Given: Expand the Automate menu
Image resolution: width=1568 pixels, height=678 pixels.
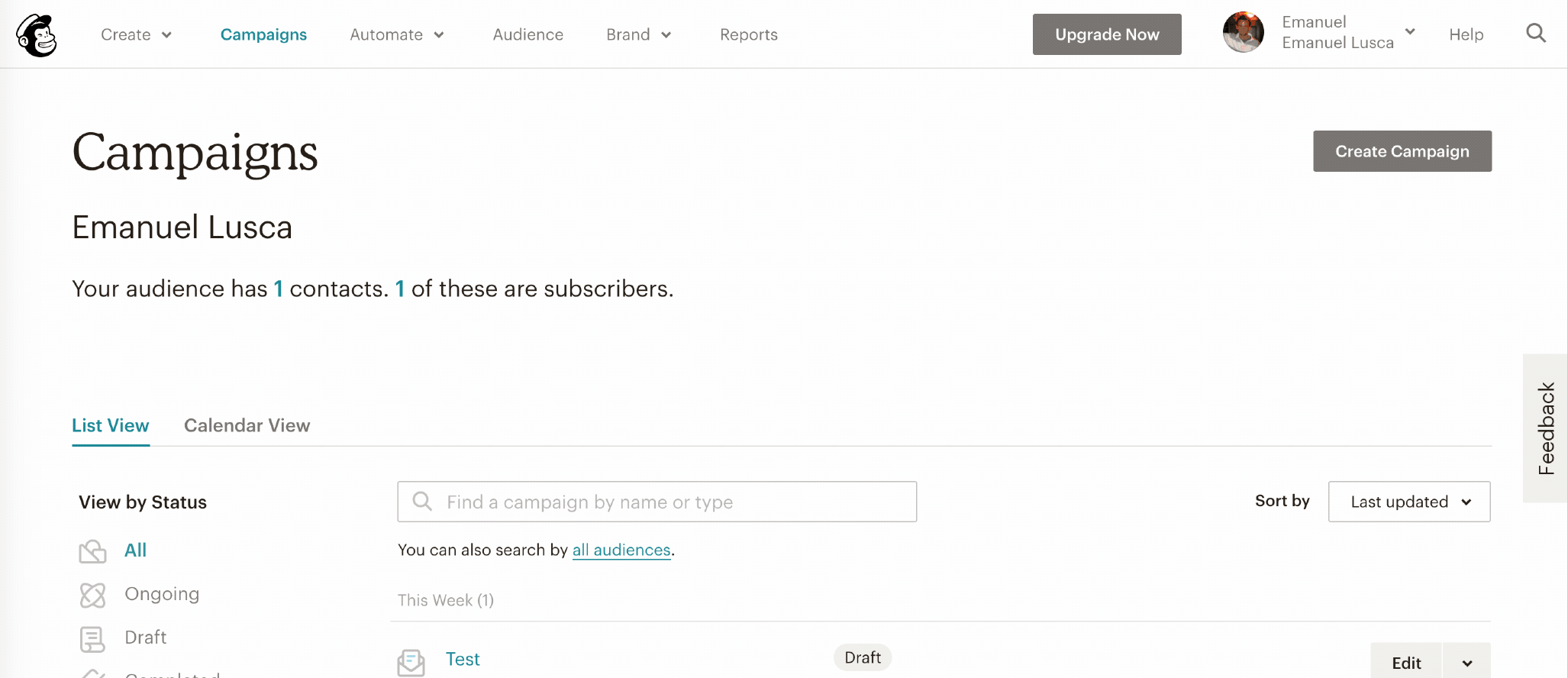Looking at the screenshot, I should pos(397,34).
